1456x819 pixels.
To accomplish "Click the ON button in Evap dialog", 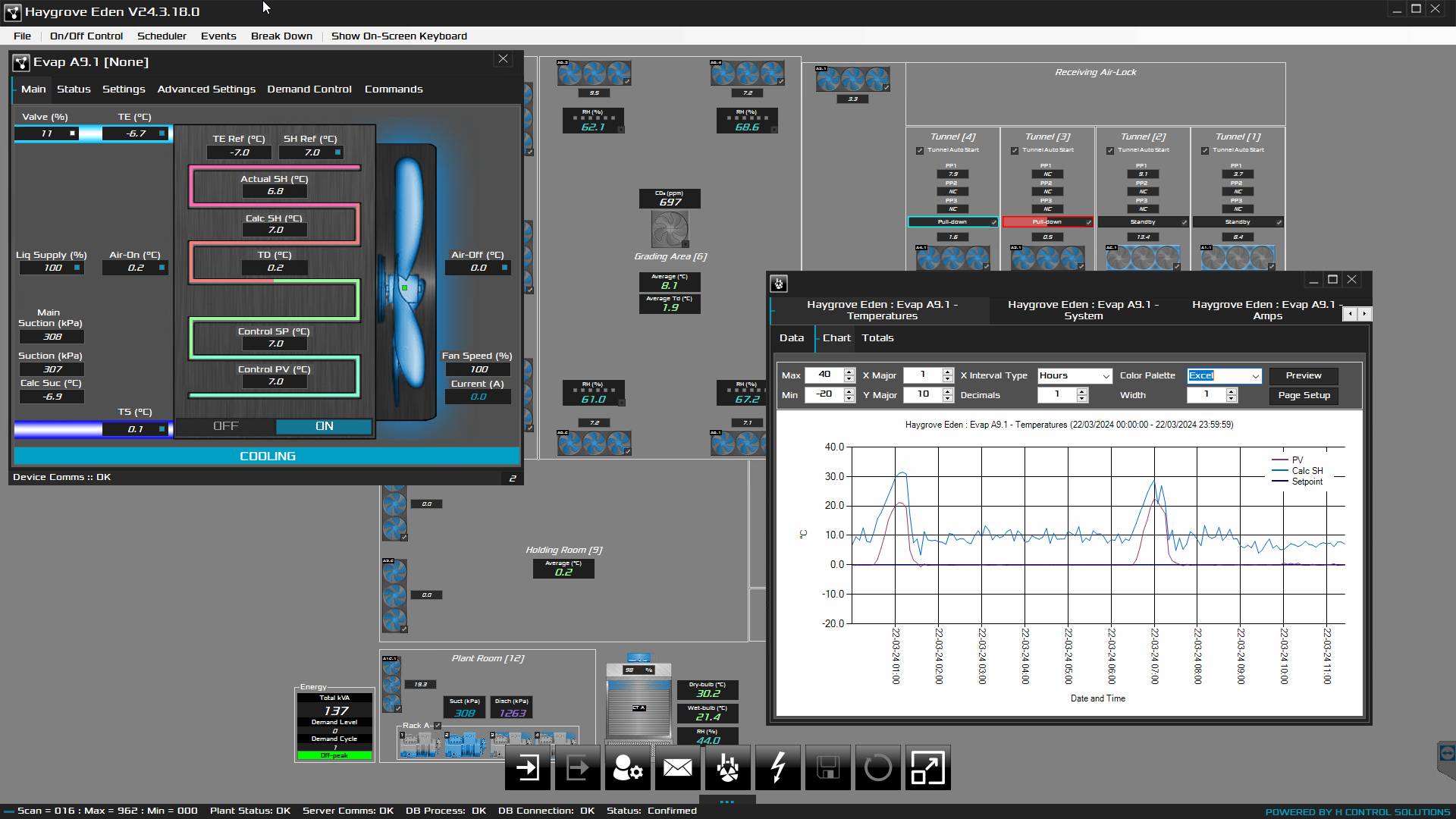I will click(325, 426).
